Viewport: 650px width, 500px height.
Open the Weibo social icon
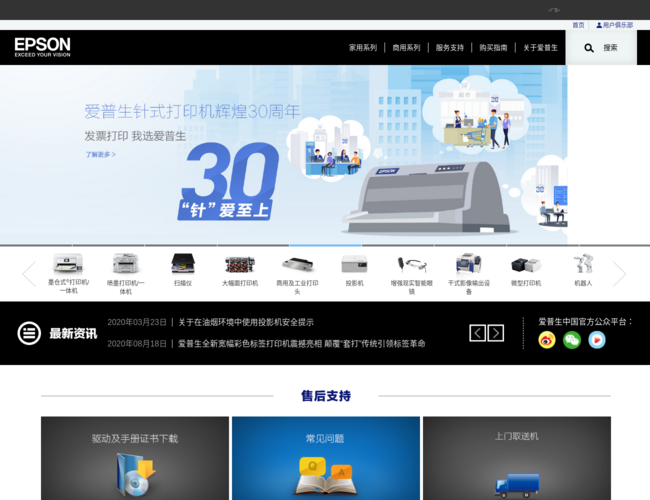547,340
